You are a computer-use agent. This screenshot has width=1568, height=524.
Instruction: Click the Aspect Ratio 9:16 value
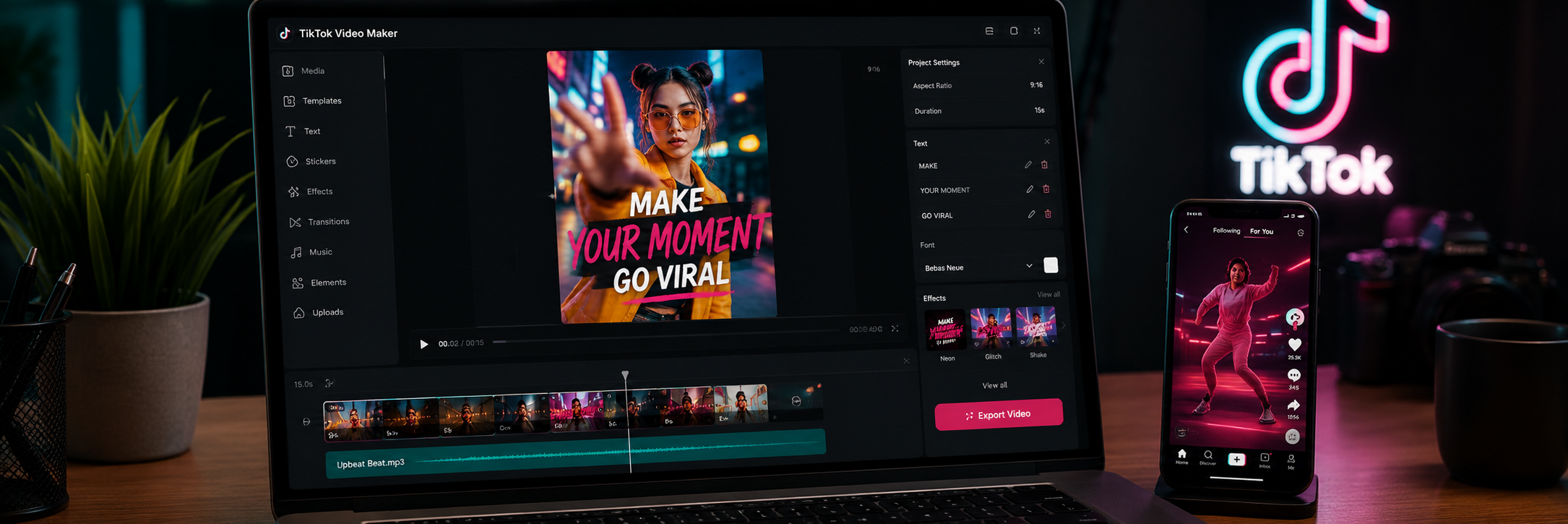1036,85
